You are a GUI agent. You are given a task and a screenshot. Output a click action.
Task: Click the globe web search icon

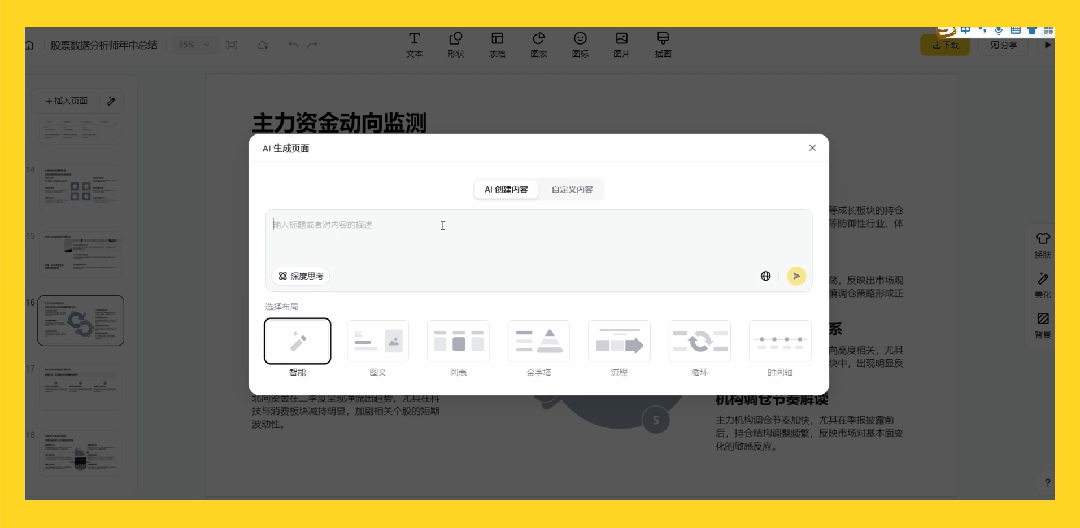coord(766,276)
